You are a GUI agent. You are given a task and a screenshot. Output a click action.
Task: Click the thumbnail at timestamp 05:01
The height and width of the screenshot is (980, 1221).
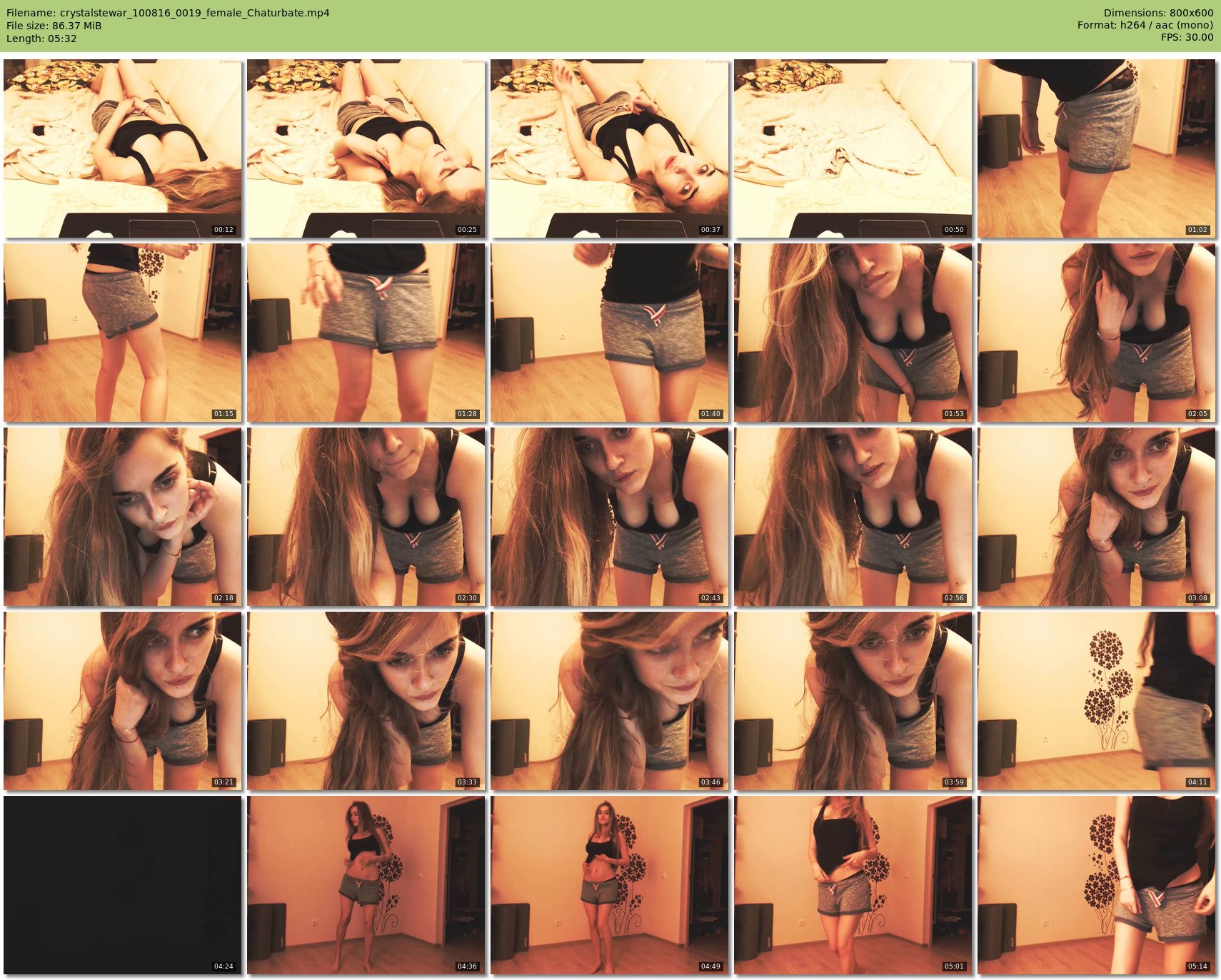pyautogui.click(x=853, y=885)
